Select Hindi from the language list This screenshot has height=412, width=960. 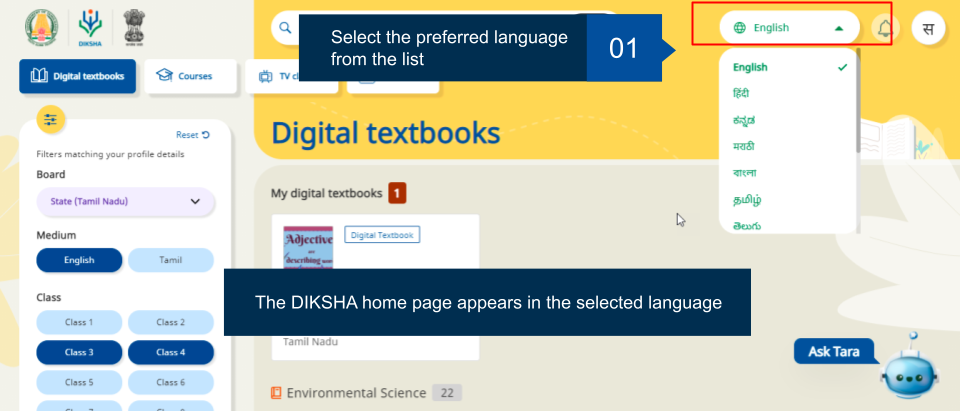(741, 93)
